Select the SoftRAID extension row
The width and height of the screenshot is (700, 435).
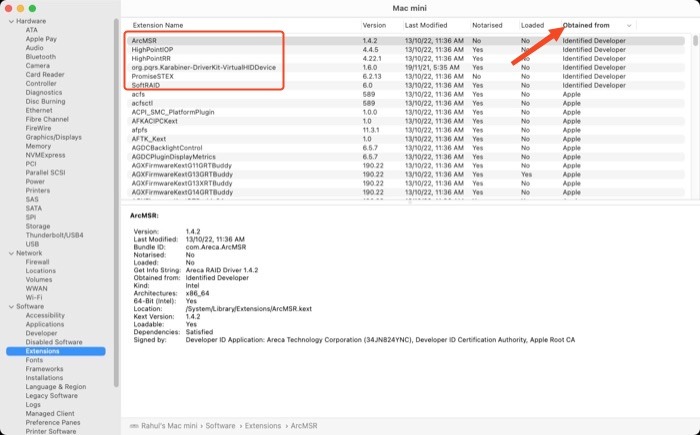coord(405,85)
